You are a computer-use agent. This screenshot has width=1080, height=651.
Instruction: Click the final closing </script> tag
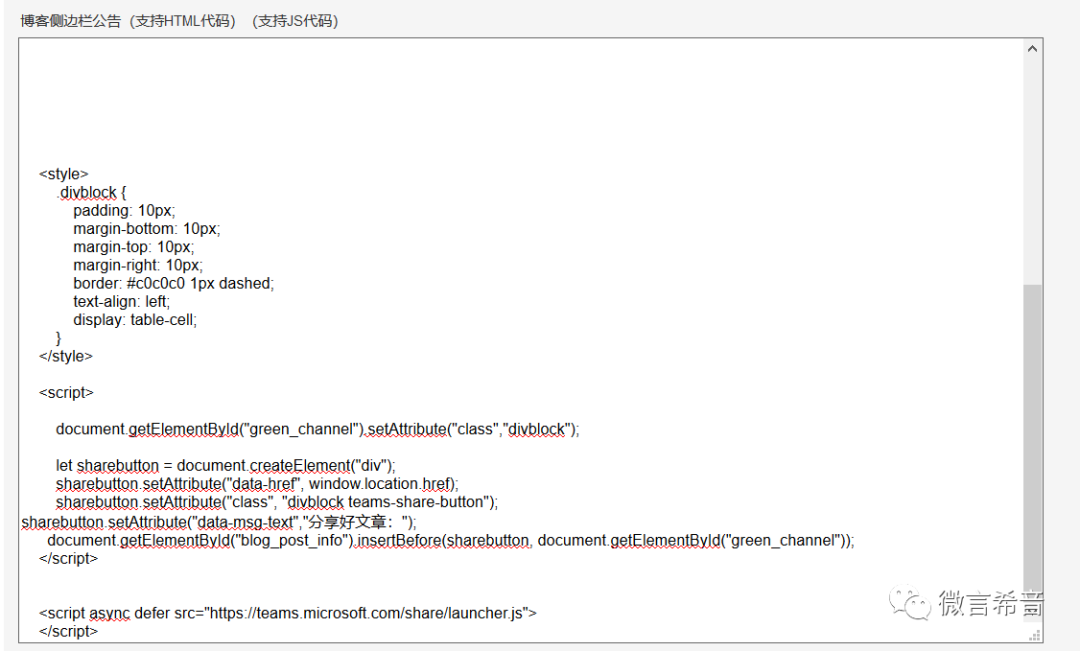(x=69, y=631)
